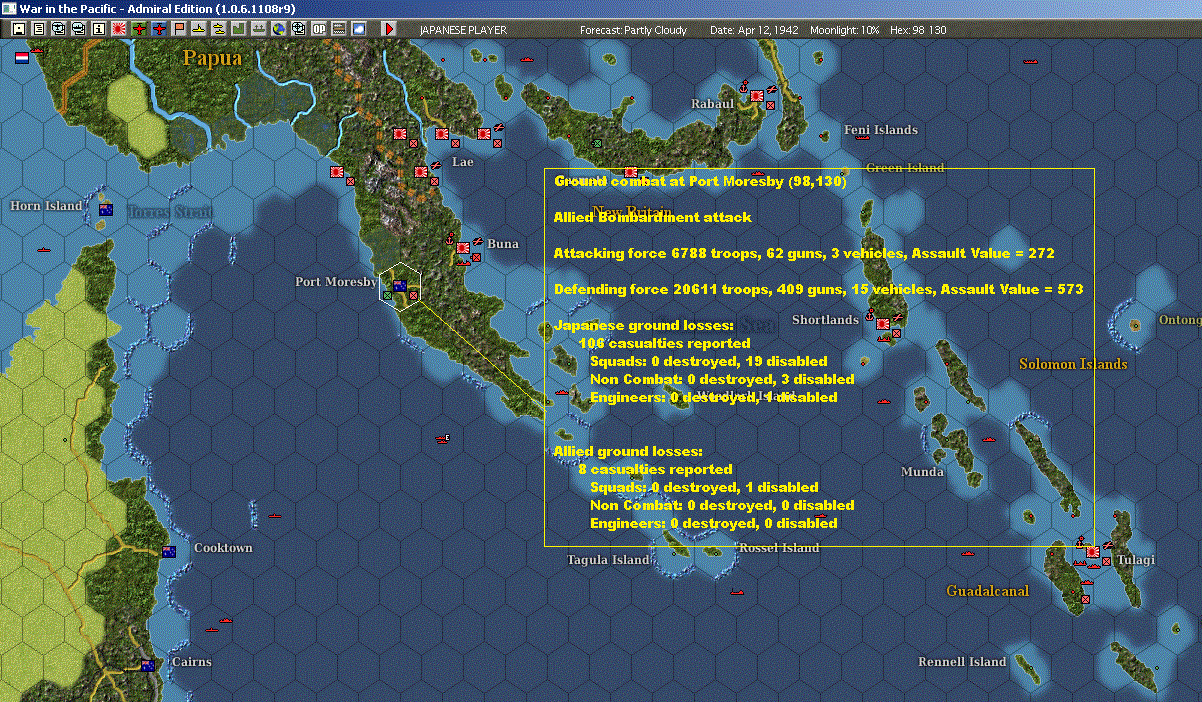The width and height of the screenshot is (1202, 702).
Task: Click the single yellow ship toolbar icon
Action: tap(199, 30)
